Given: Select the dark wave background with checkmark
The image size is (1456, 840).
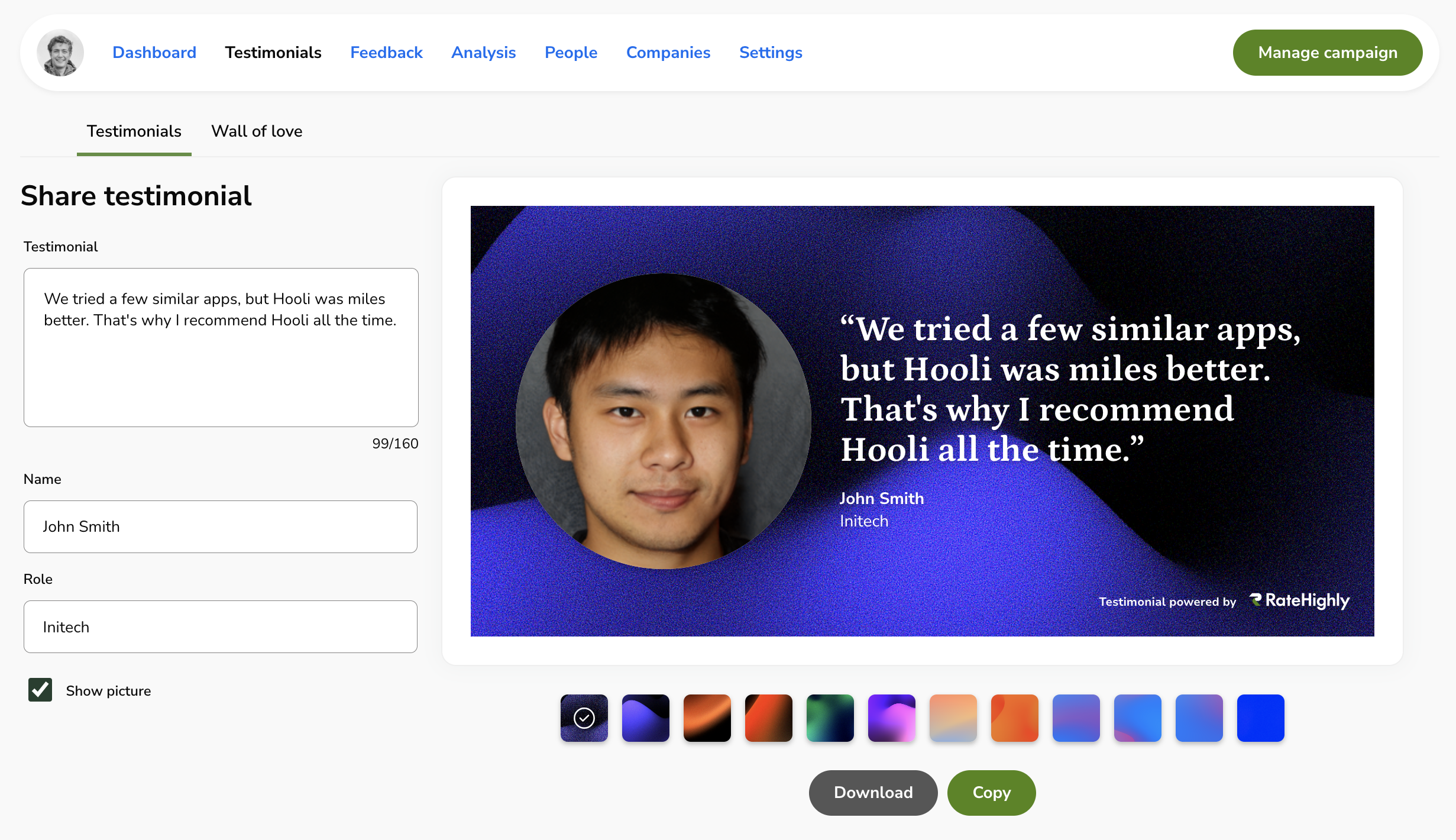Looking at the screenshot, I should tap(584, 718).
